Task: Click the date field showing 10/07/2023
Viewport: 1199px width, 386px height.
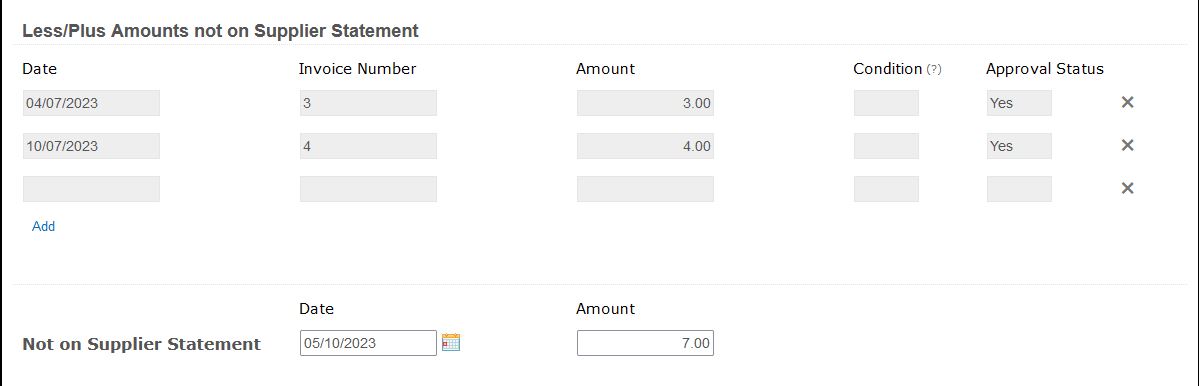Action: pos(91,146)
